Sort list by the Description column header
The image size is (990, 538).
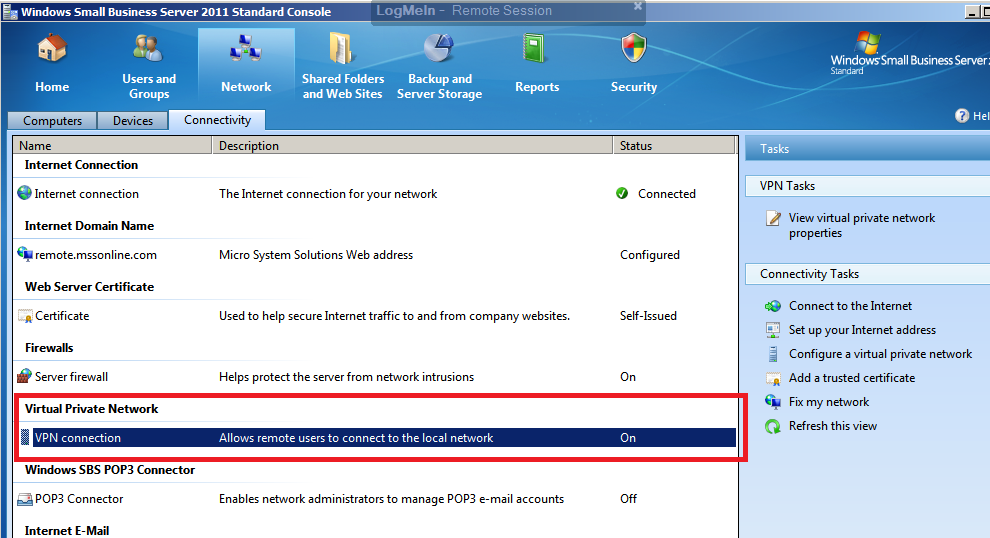coord(412,145)
